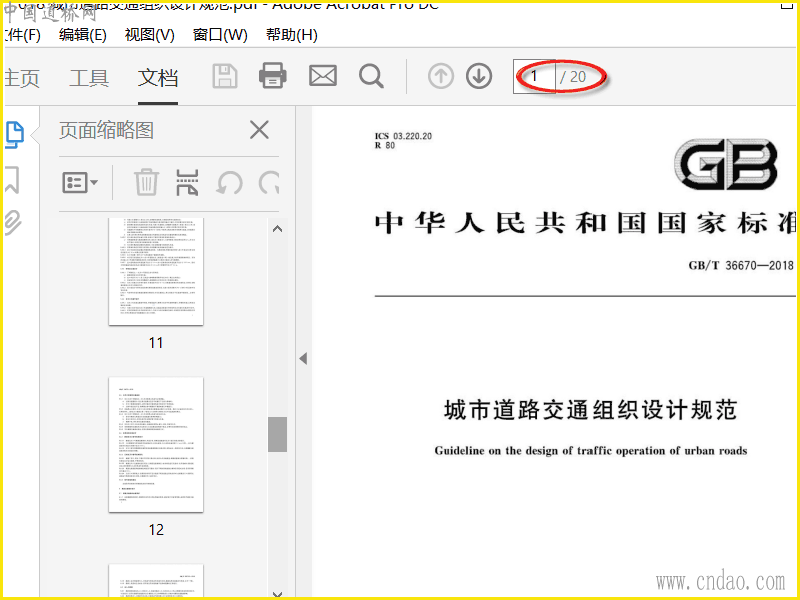Select page 12 thumbnail

[156, 445]
